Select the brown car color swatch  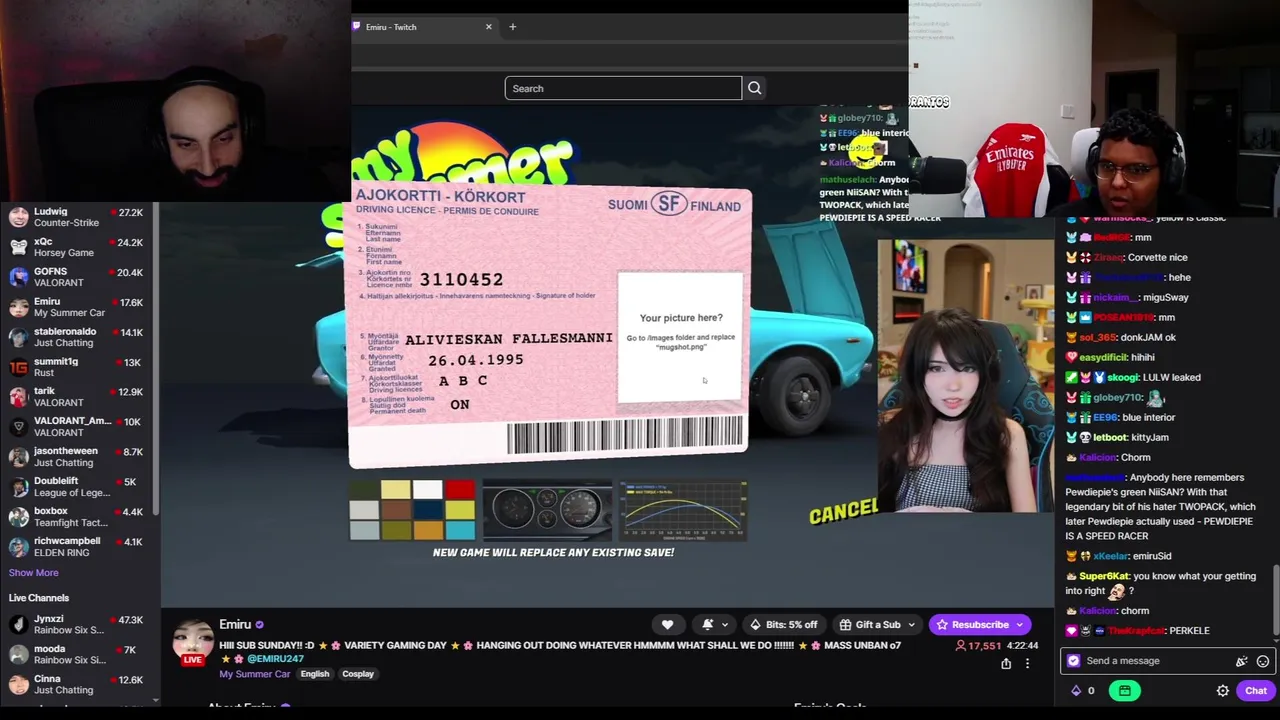click(396, 510)
